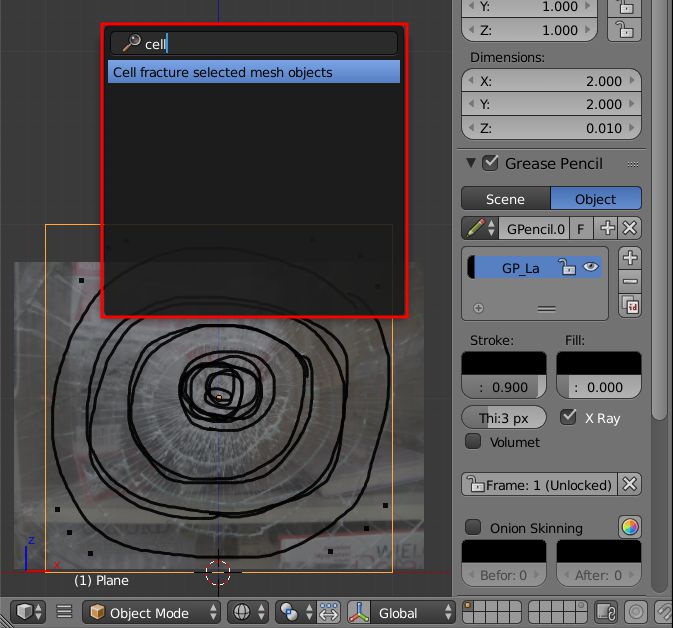This screenshot has height=628, width=673.
Task: Toggle lock camera and layers to scene
Action: coord(606,613)
